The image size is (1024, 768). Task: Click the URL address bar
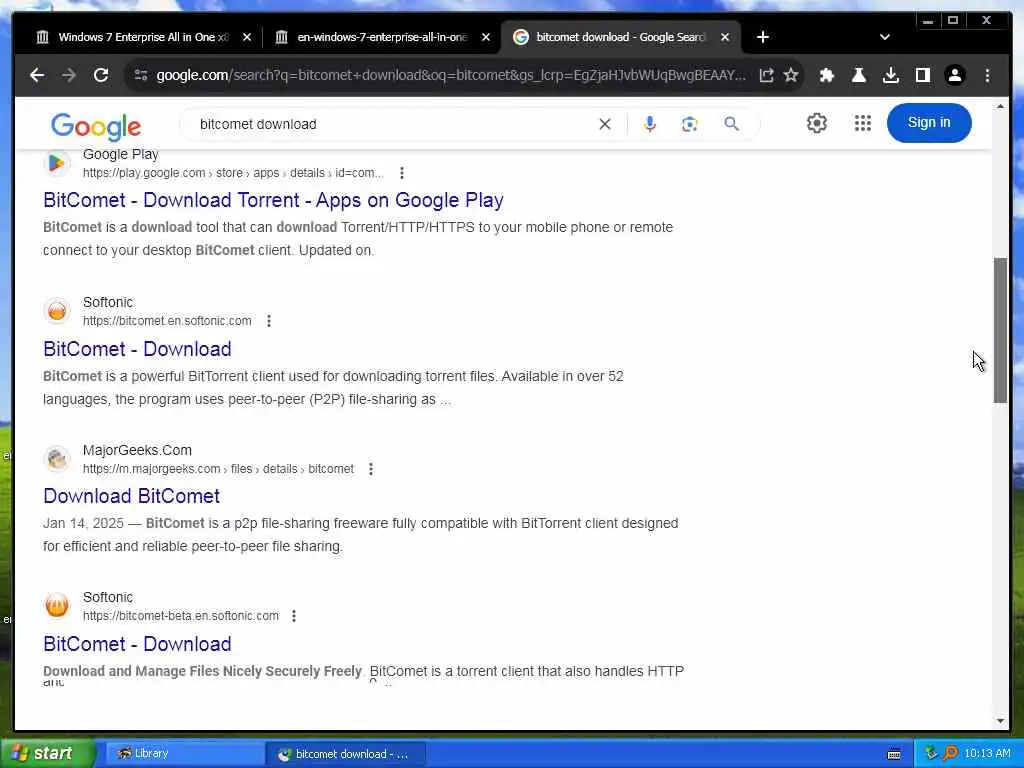point(451,75)
